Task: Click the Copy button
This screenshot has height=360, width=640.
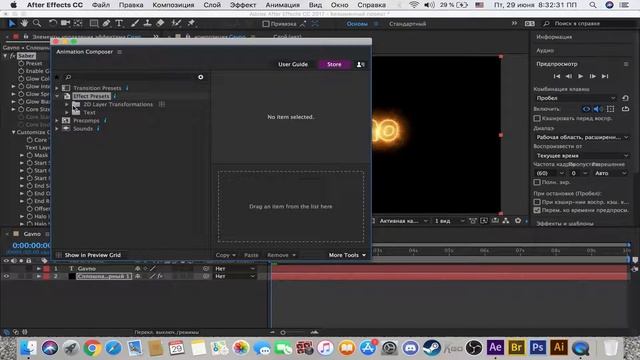Action: pyautogui.click(x=226, y=255)
